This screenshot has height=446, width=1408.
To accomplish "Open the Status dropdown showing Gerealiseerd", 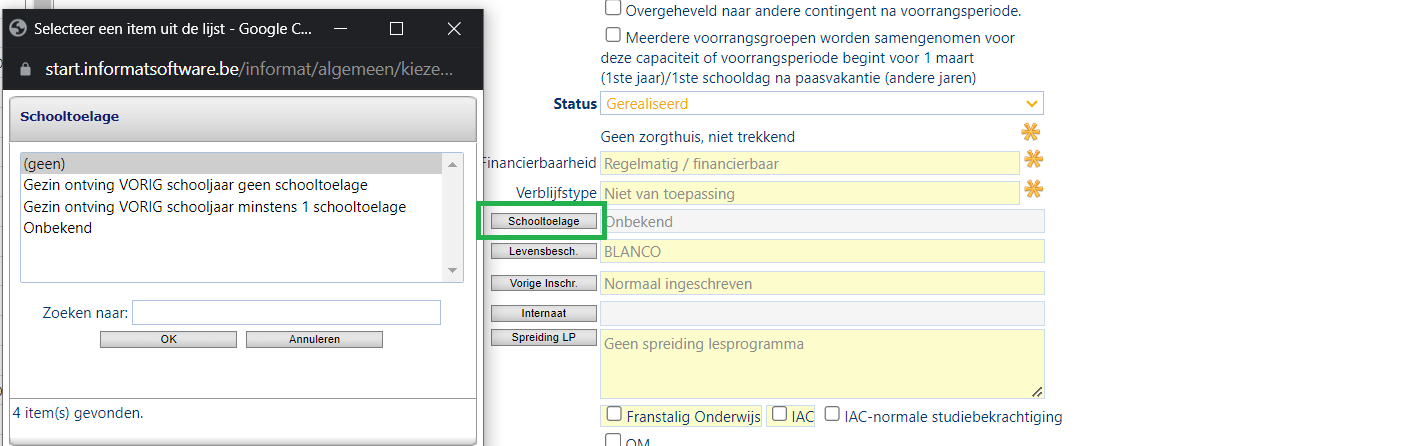I will (x=821, y=103).
